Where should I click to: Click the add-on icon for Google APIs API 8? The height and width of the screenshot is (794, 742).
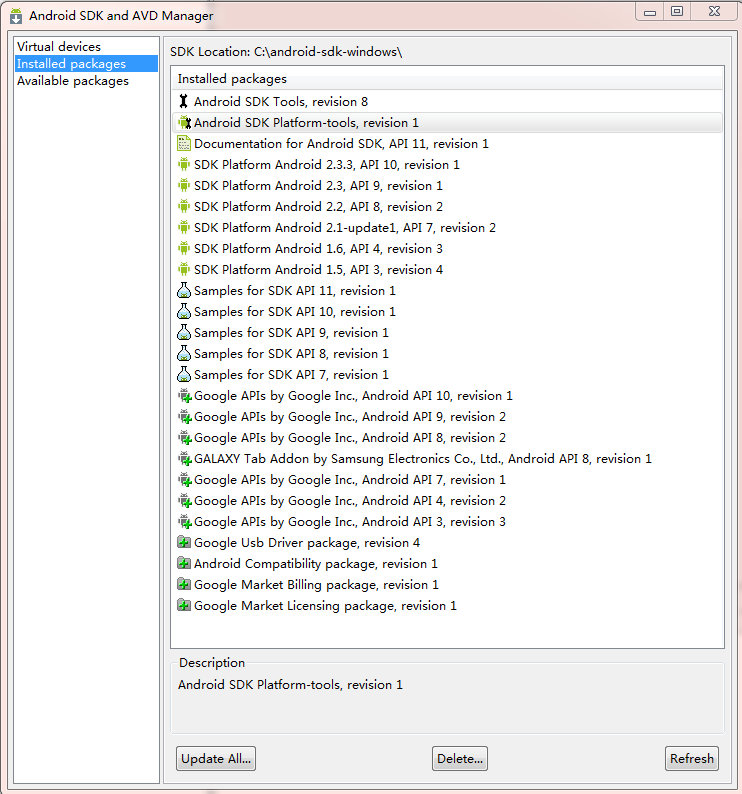184,438
